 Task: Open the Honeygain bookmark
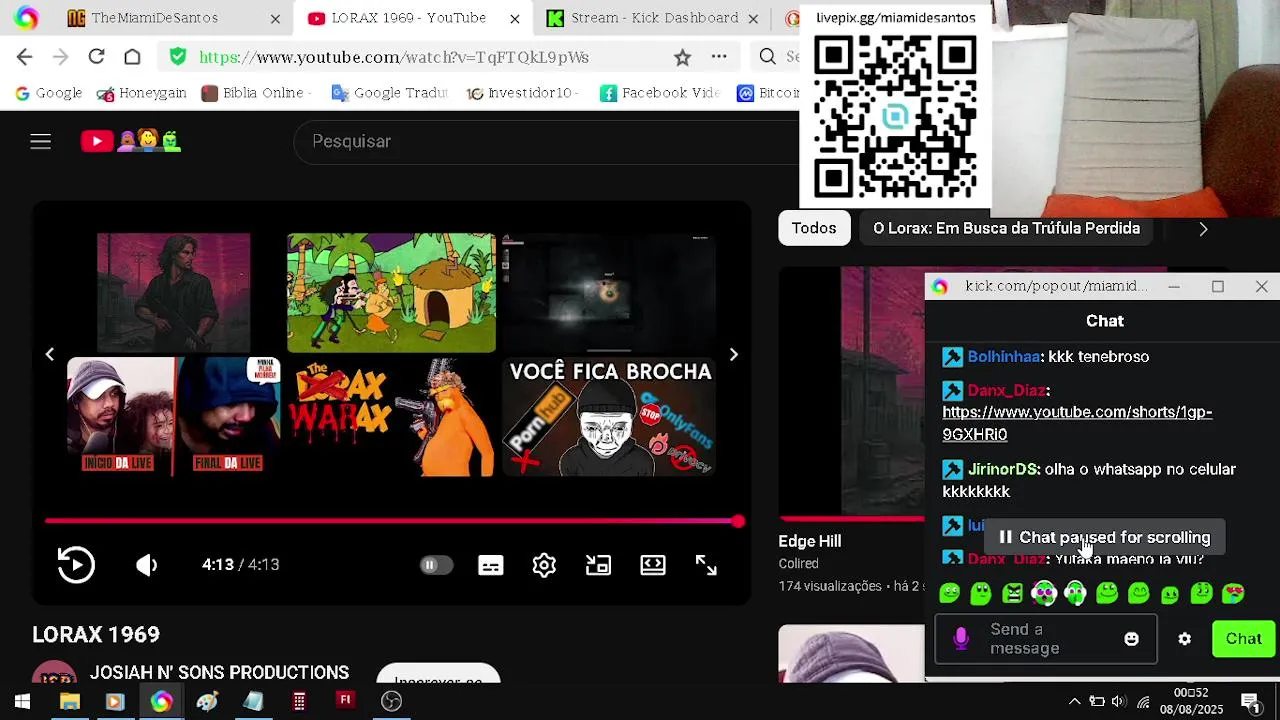[142, 93]
